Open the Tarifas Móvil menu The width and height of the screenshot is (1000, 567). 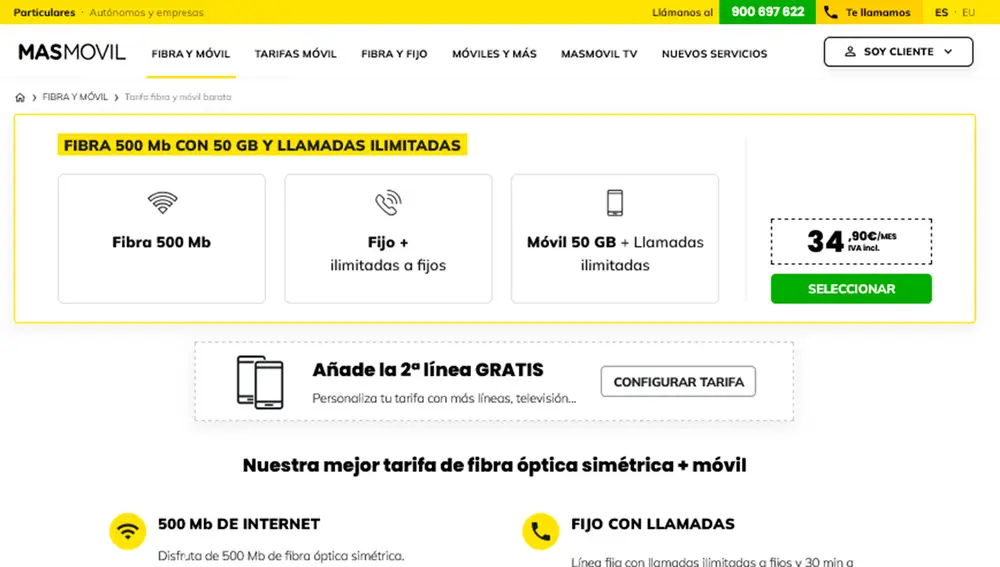295,54
